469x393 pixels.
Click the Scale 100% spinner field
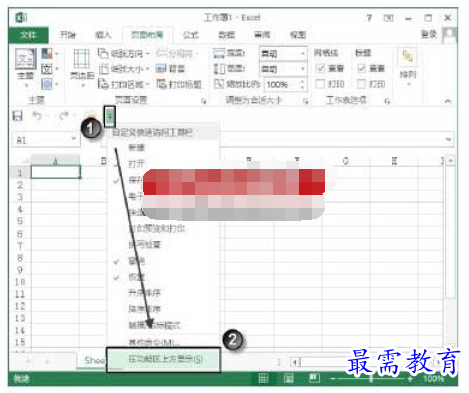coord(285,84)
